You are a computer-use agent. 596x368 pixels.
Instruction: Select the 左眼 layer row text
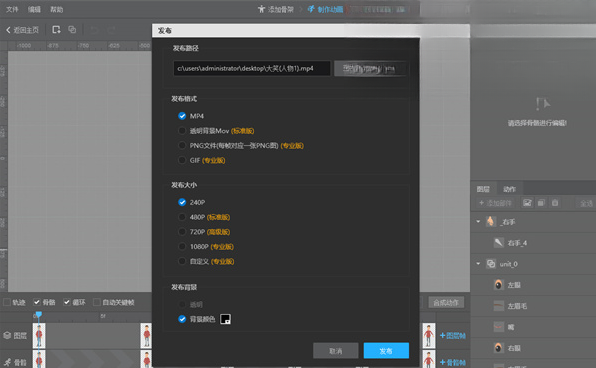pos(514,285)
